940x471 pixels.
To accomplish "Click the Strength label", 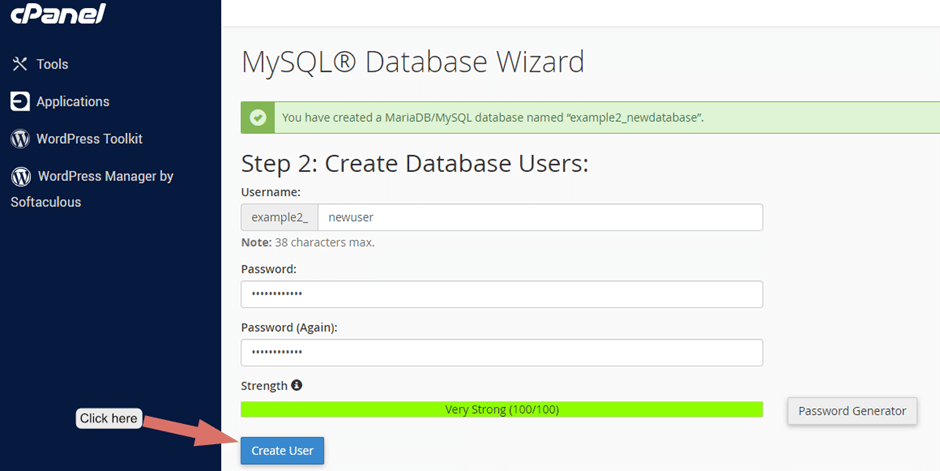I will click(x=264, y=386).
